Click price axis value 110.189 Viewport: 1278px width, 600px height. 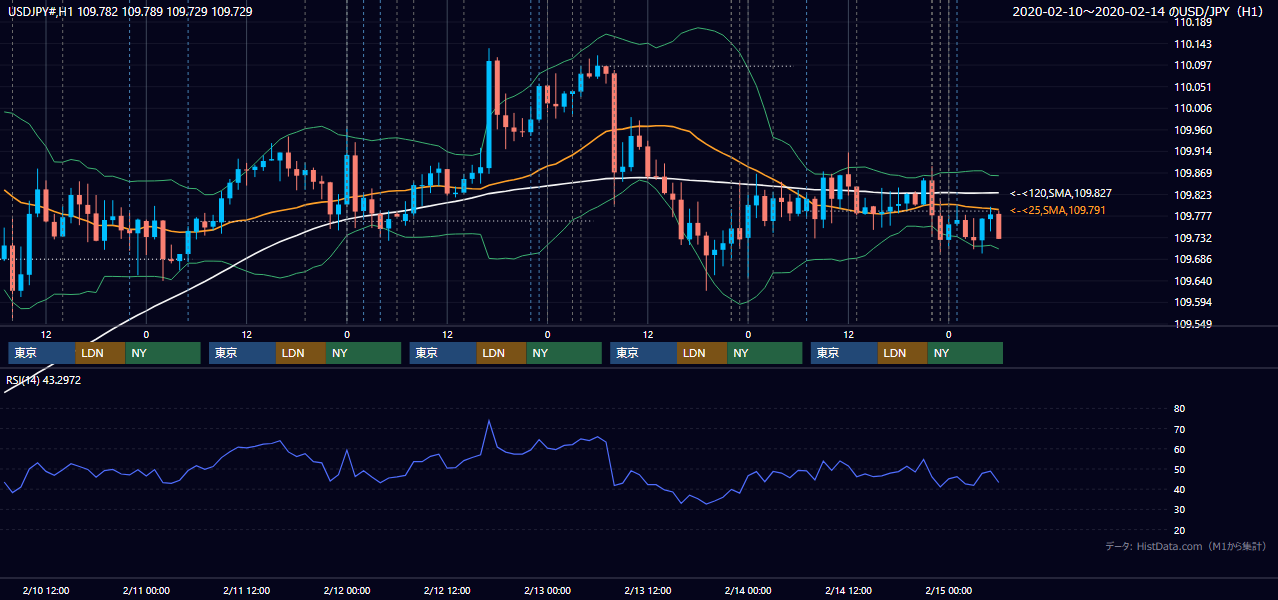1194,22
